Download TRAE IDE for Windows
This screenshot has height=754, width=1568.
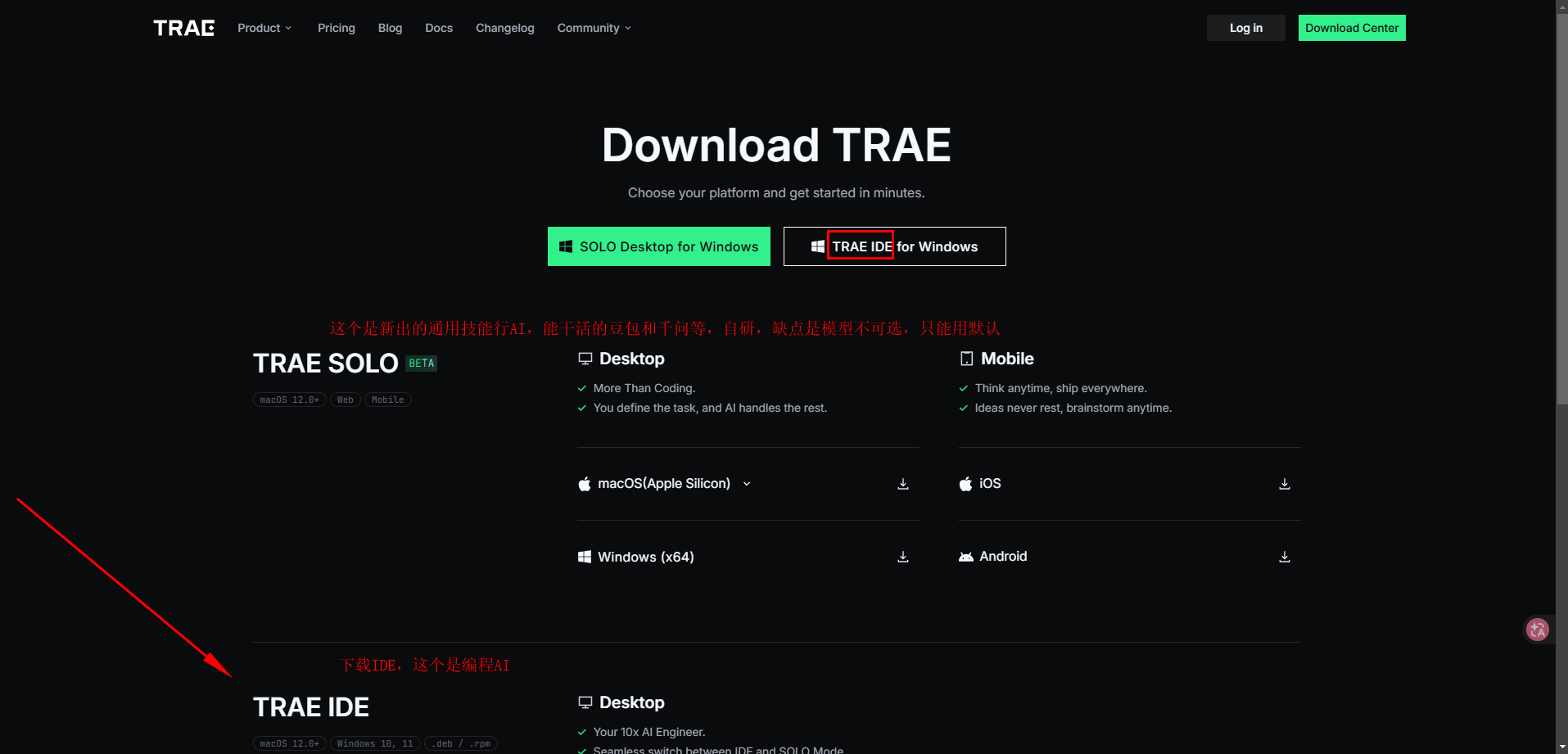coord(895,246)
